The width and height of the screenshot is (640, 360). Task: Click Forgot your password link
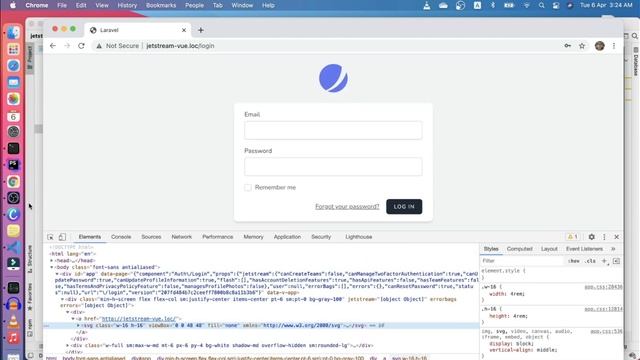[x=347, y=207]
